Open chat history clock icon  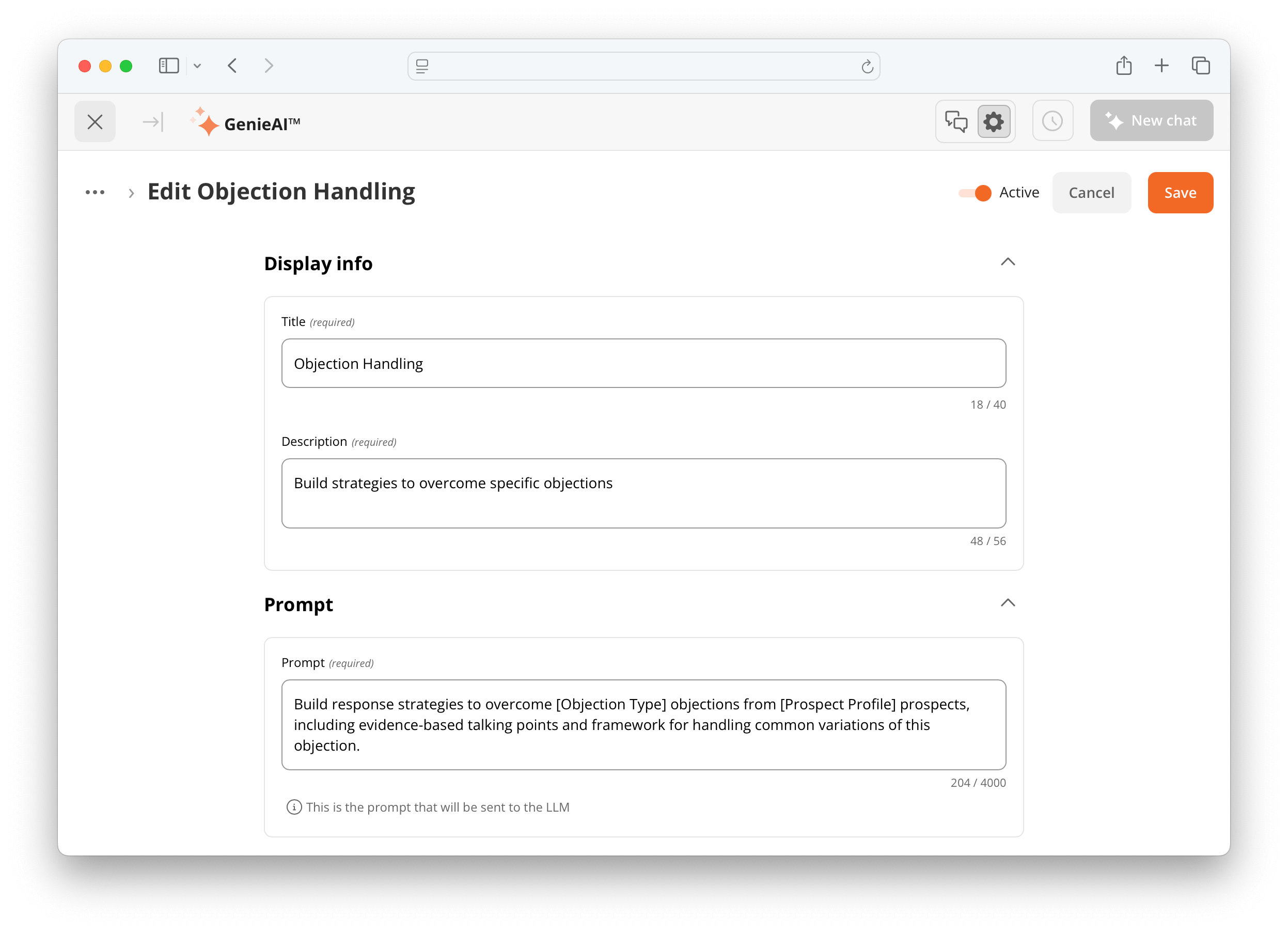[1053, 121]
